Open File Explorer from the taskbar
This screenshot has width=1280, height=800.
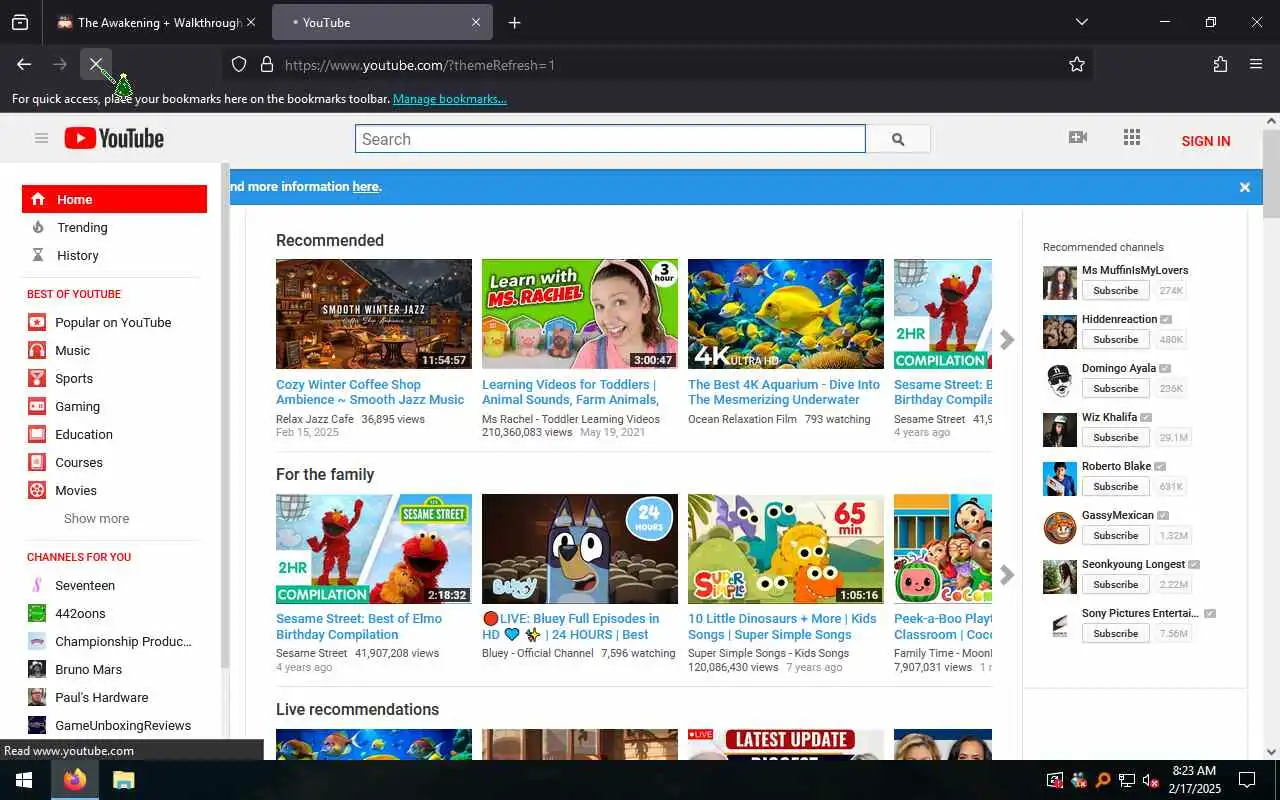[x=123, y=780]
